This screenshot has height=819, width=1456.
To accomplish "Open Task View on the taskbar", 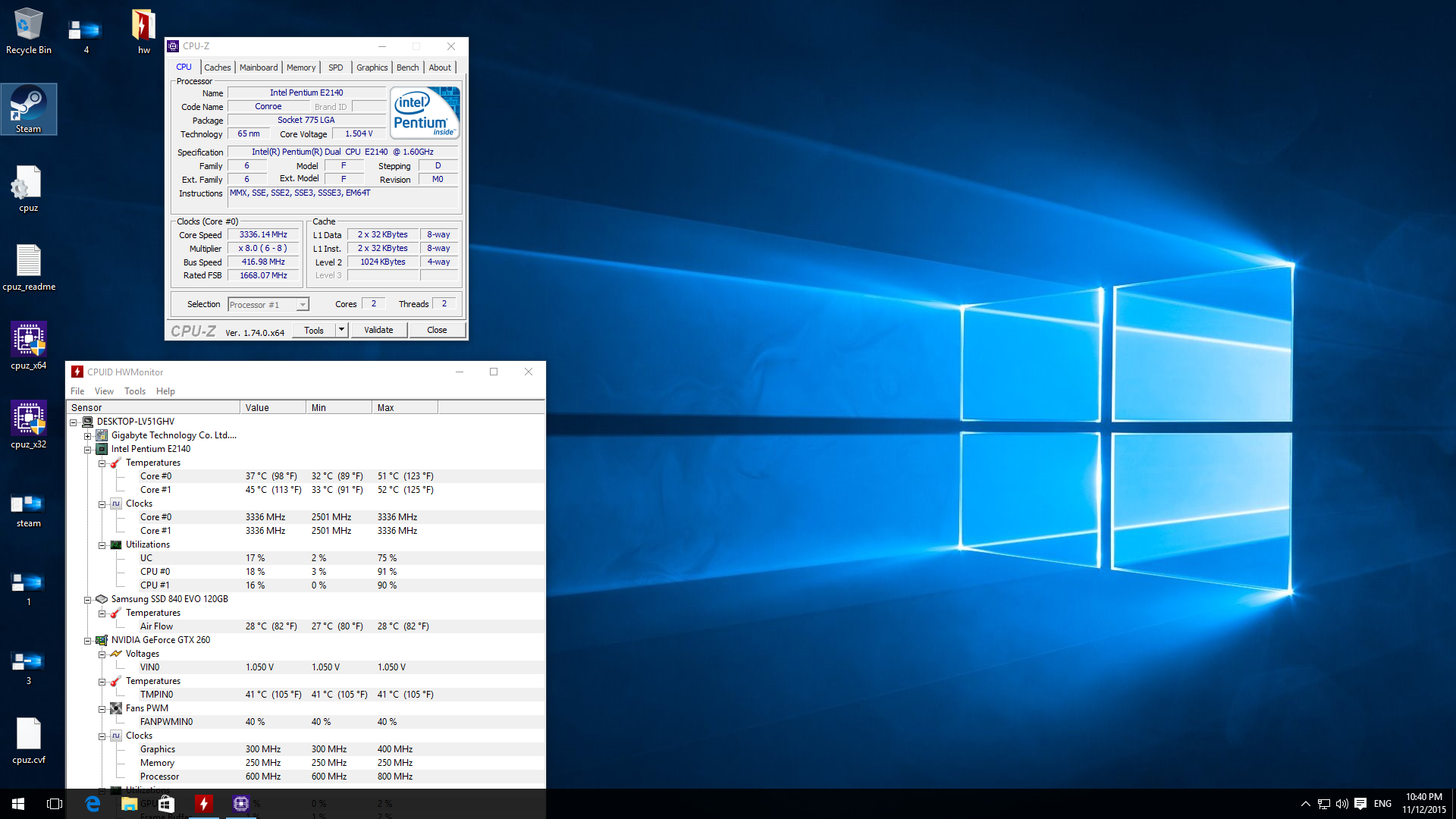I will tap(55, 804).
